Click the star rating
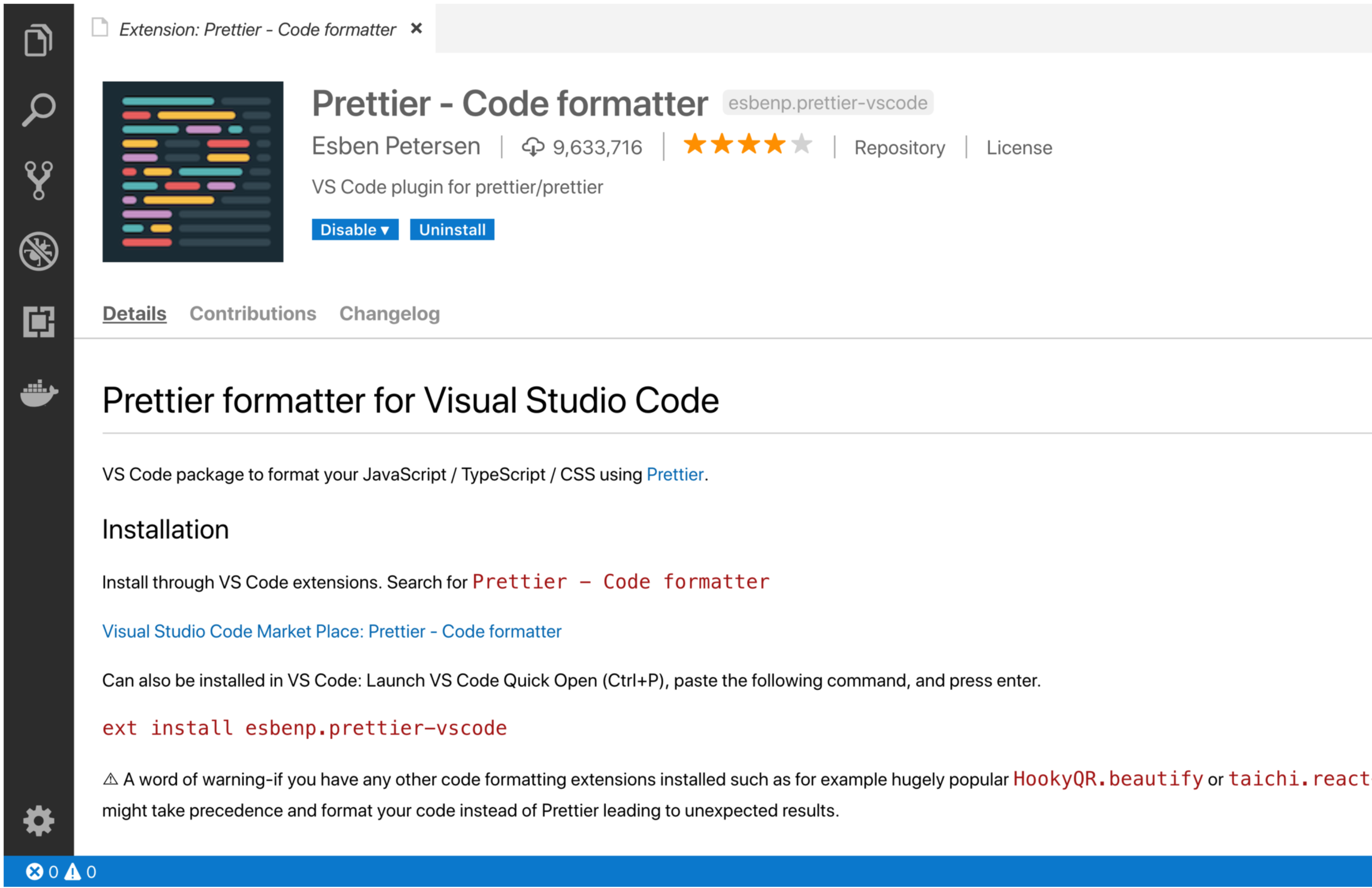1372x888 pixels. pos(748,144)
